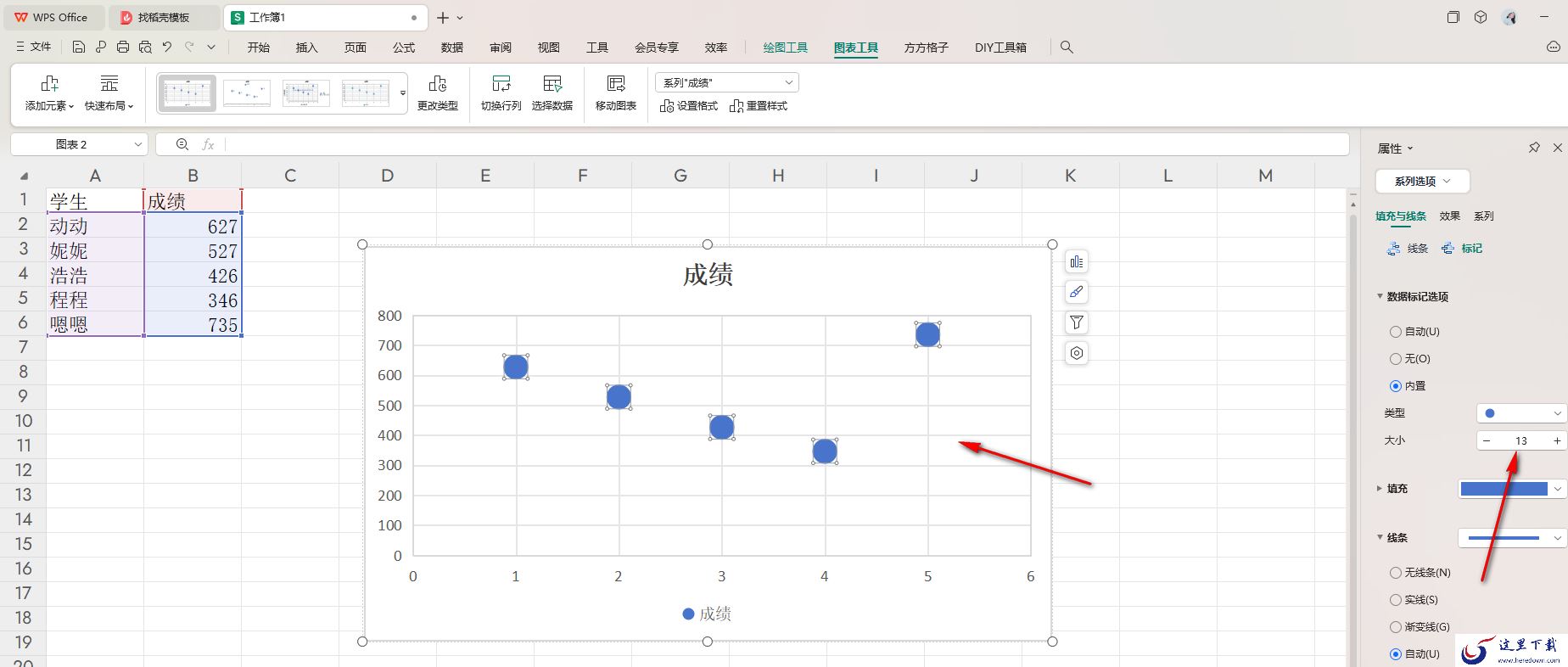Select the 无线条(N) line option
The height and width of the screenshot is (667, 1568).
tap(1420, 573)
